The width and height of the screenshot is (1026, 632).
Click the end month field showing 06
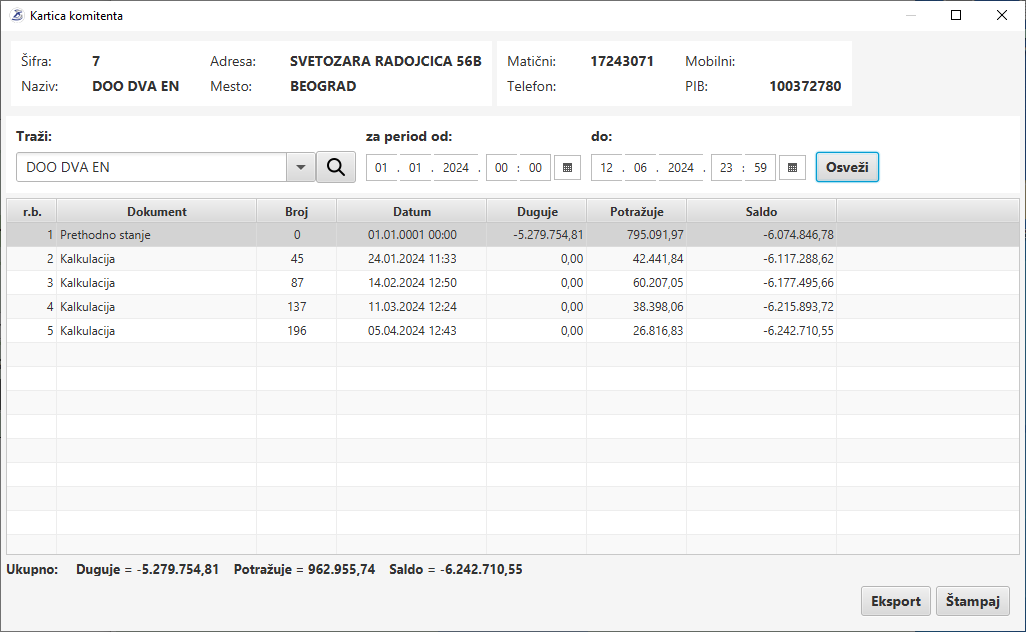[x=639, y=168]
